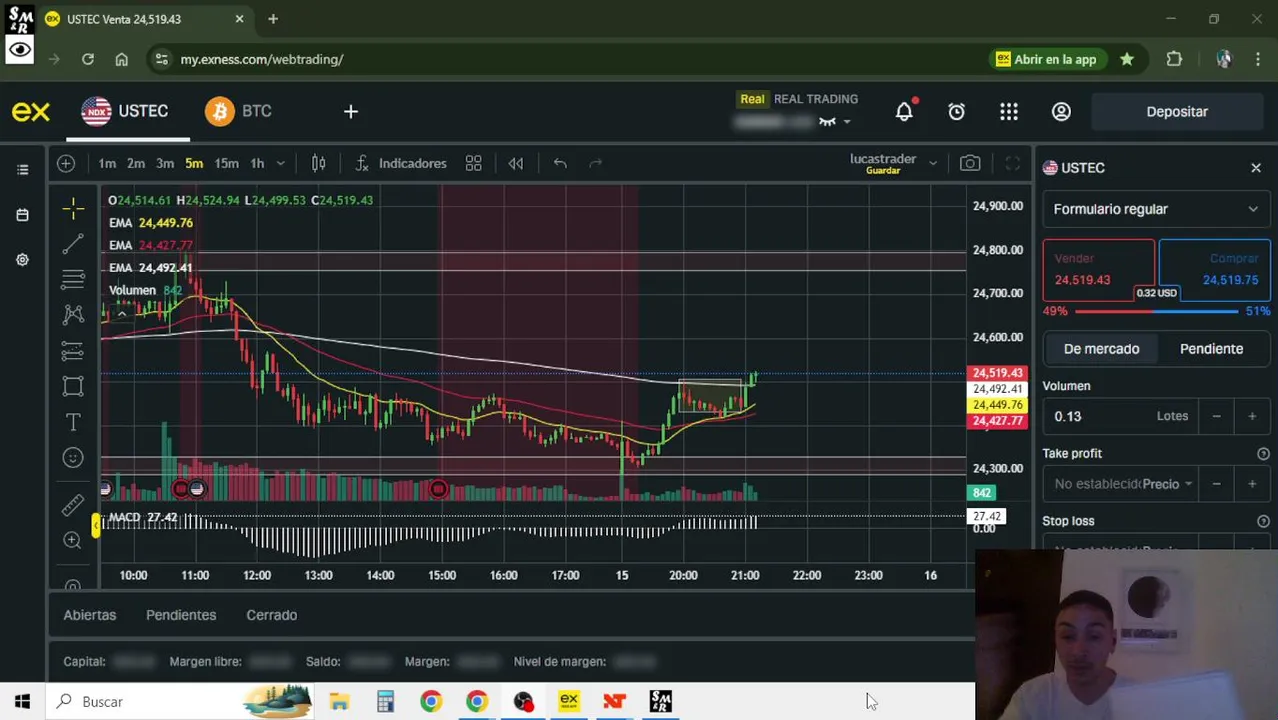Switch to the BTC instrument tab
The height and width of the screenshot is (720, 1278).
coord(238,111)
